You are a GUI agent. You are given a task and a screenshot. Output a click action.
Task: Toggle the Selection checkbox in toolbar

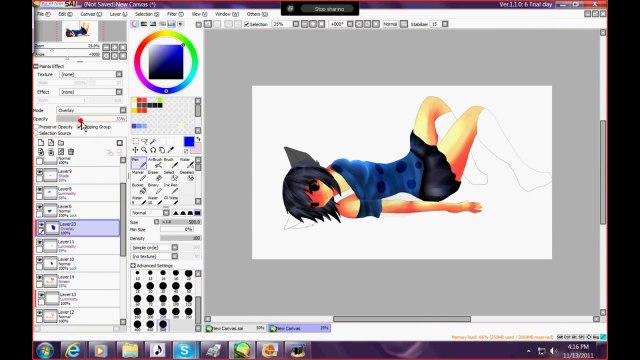coord(247,24)
